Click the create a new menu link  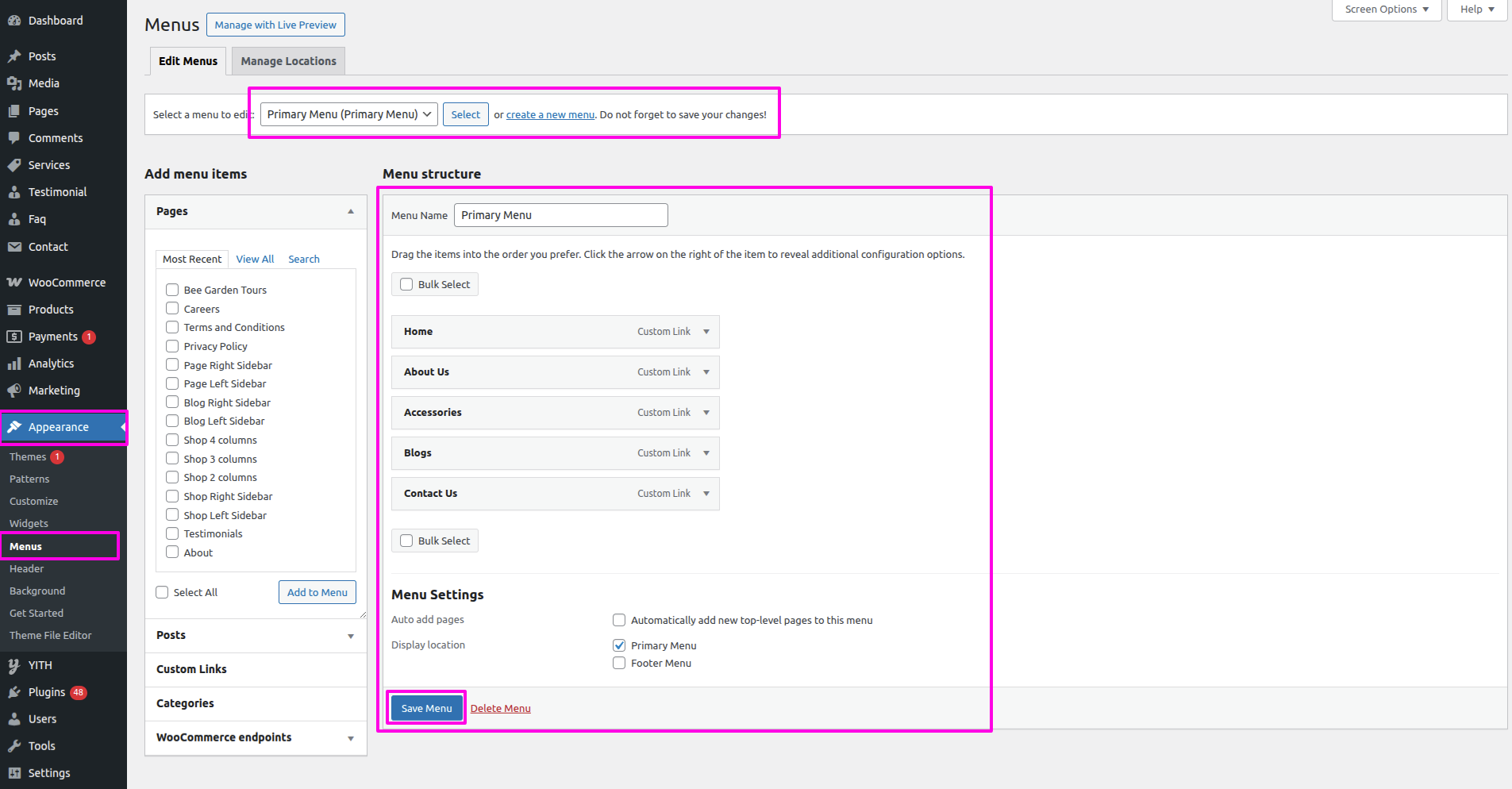550,115
